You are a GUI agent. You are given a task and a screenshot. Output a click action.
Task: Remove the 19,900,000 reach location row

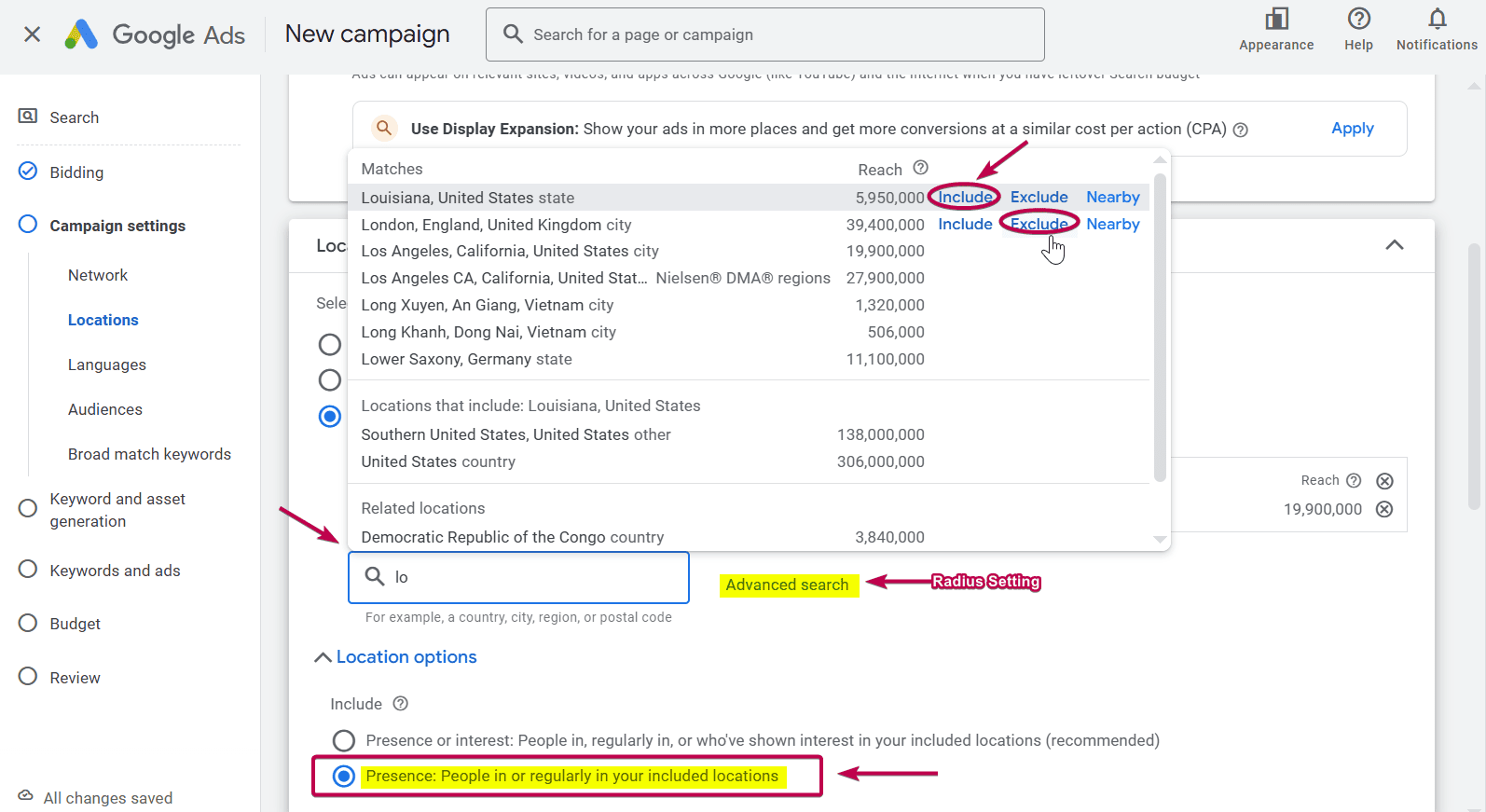1384,509
